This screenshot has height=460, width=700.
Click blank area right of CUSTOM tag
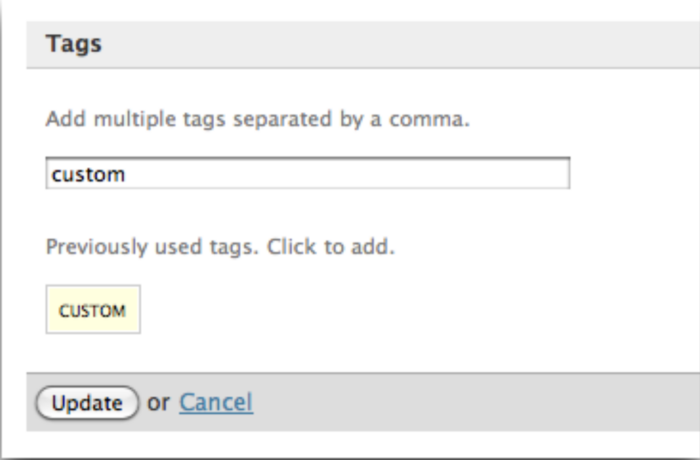pyautogui.click(x=400, y=310)
